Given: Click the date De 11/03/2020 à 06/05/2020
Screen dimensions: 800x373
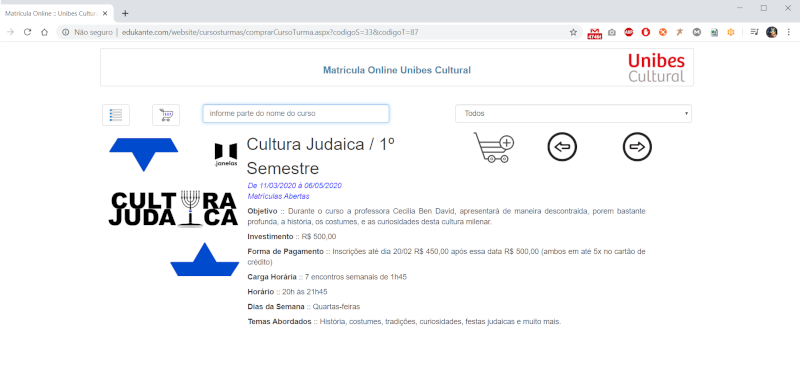Looking at the screenshot, I should pyautogui.click(x=294, y=185).
